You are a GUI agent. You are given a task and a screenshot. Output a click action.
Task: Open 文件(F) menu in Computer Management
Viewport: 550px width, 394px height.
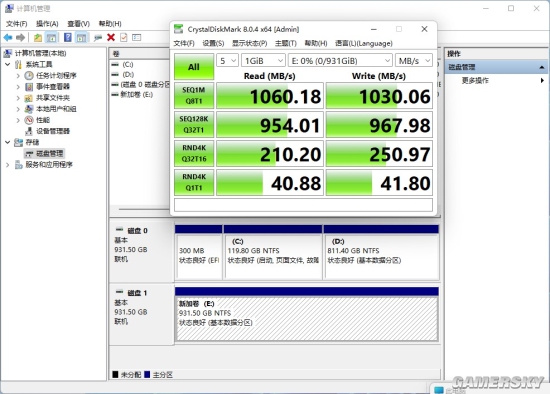[x=16, y=24]
